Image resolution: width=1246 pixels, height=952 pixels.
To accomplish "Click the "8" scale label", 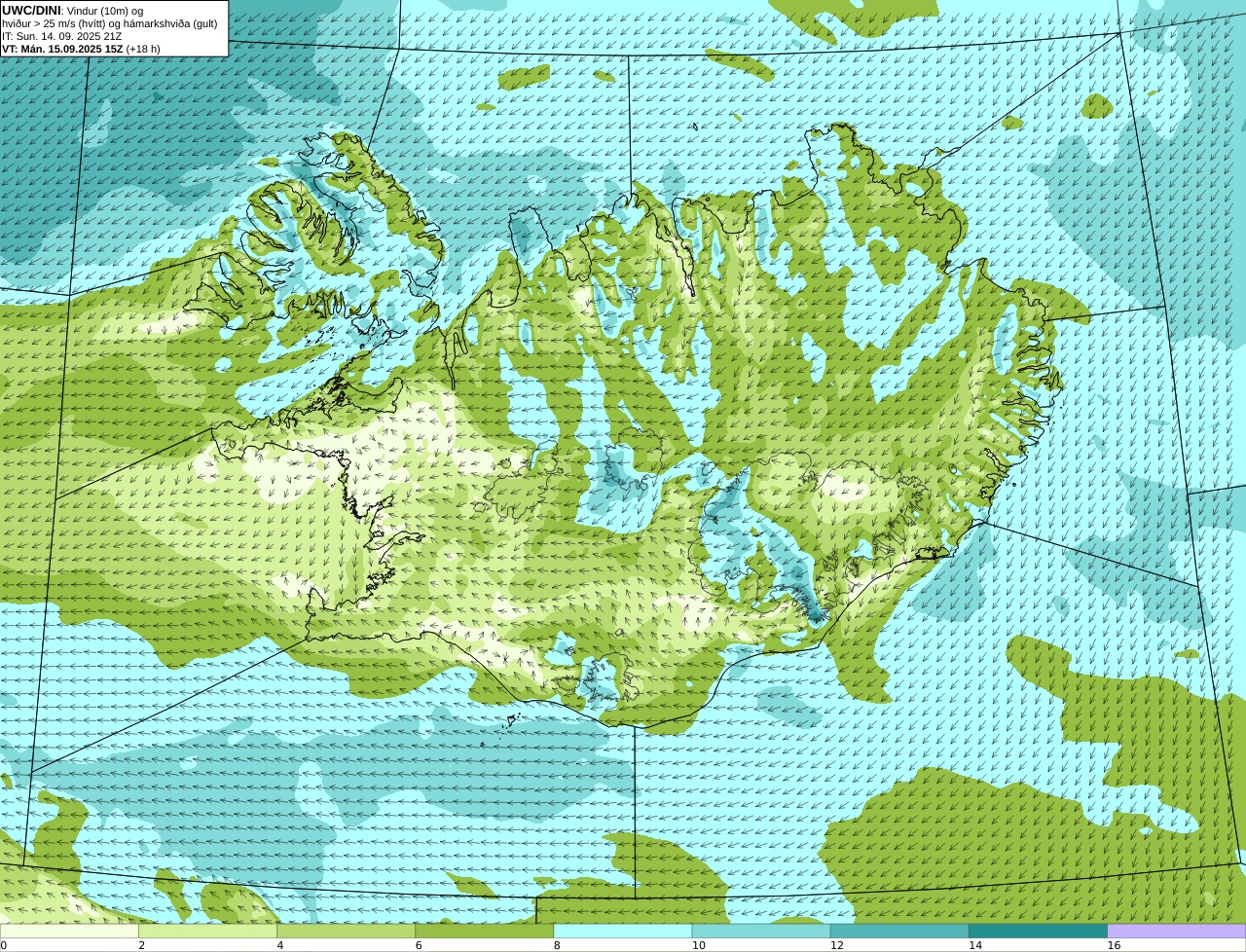I will [x=557, y=945].
